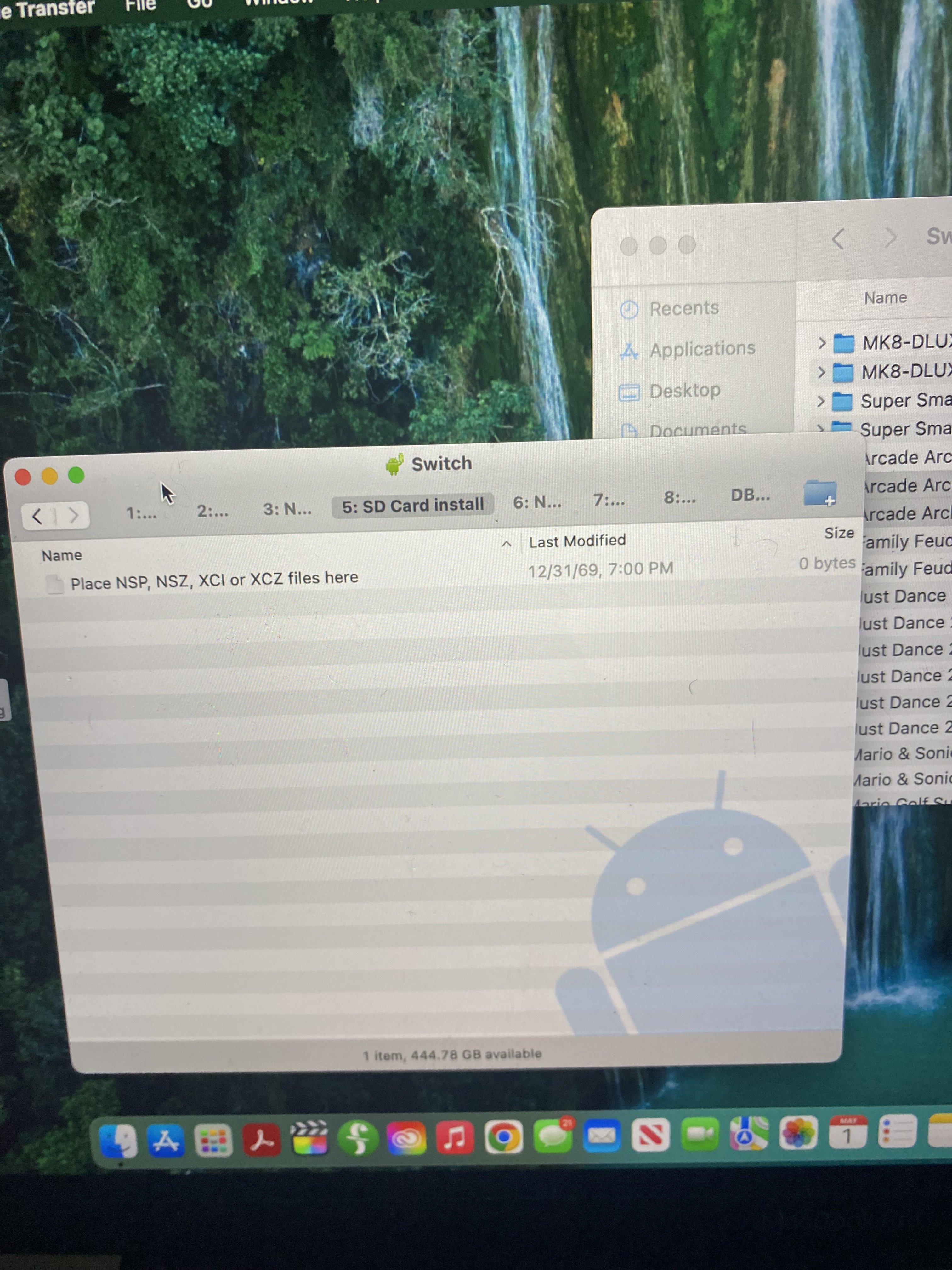Open Calendar from the Dock
952x1270 pixels.
(847, 1132)
